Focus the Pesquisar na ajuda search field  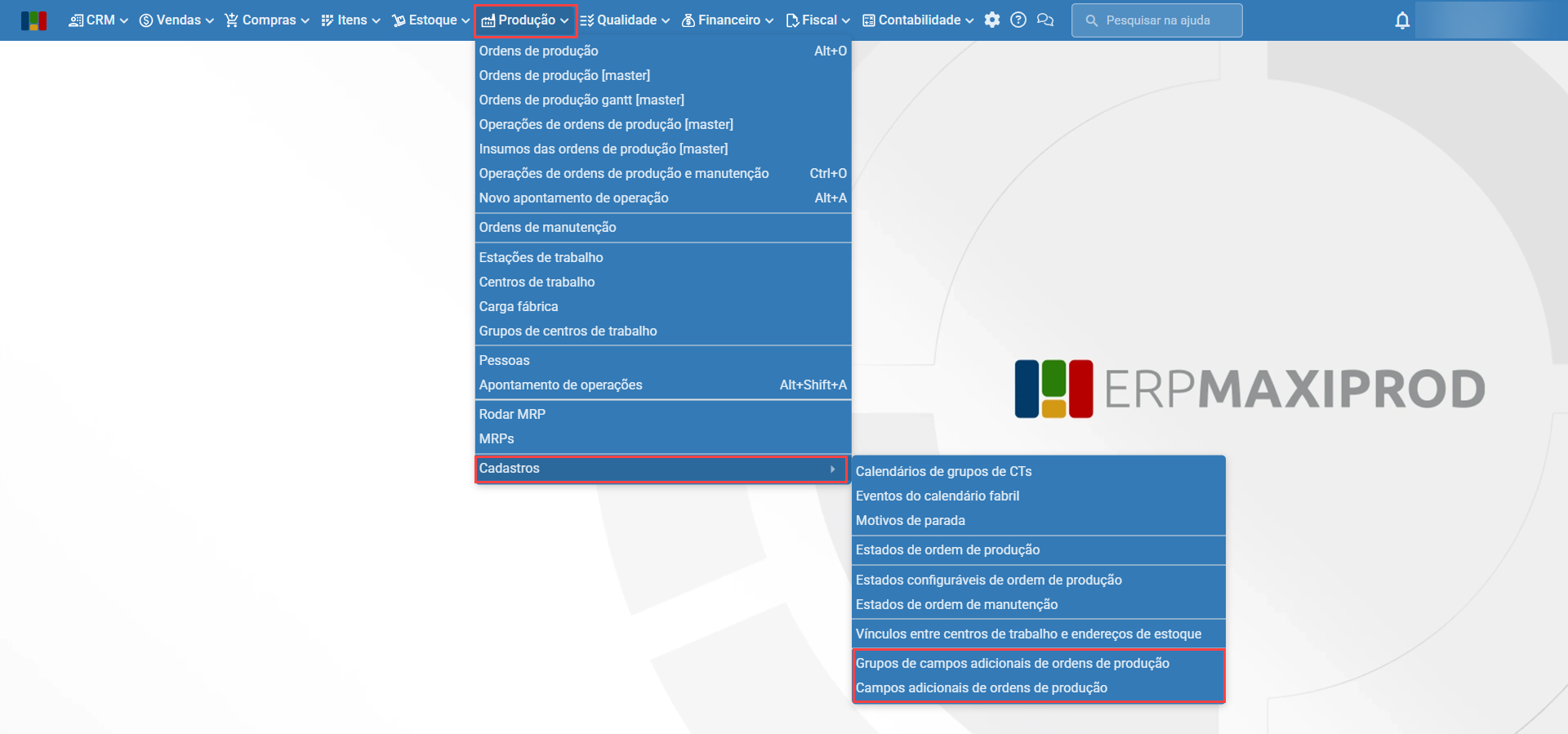pos(1157,20)
